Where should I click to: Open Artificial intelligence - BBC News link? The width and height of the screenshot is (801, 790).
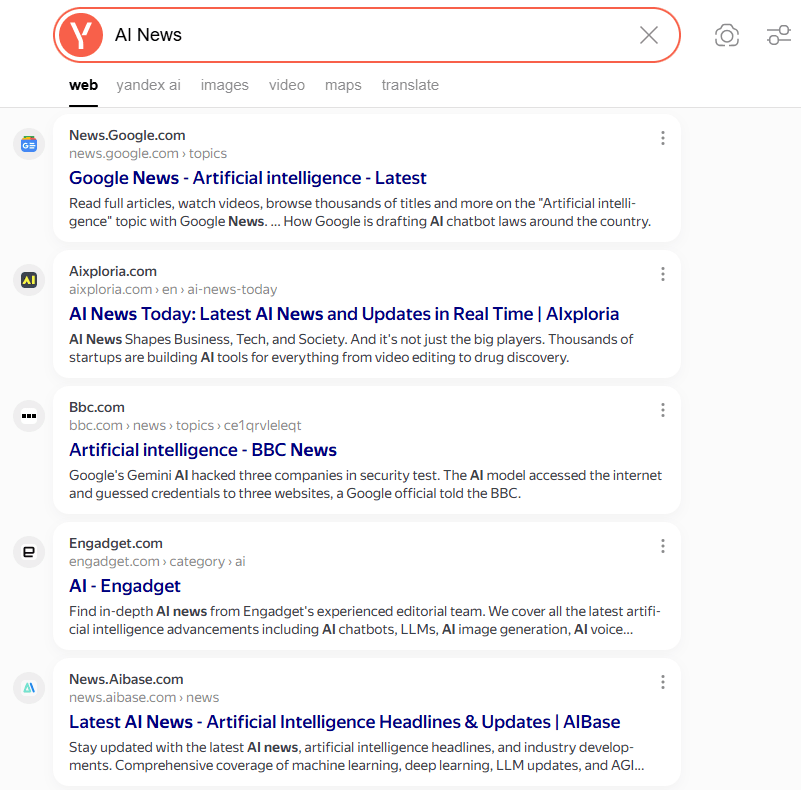(x=203, y=450)
